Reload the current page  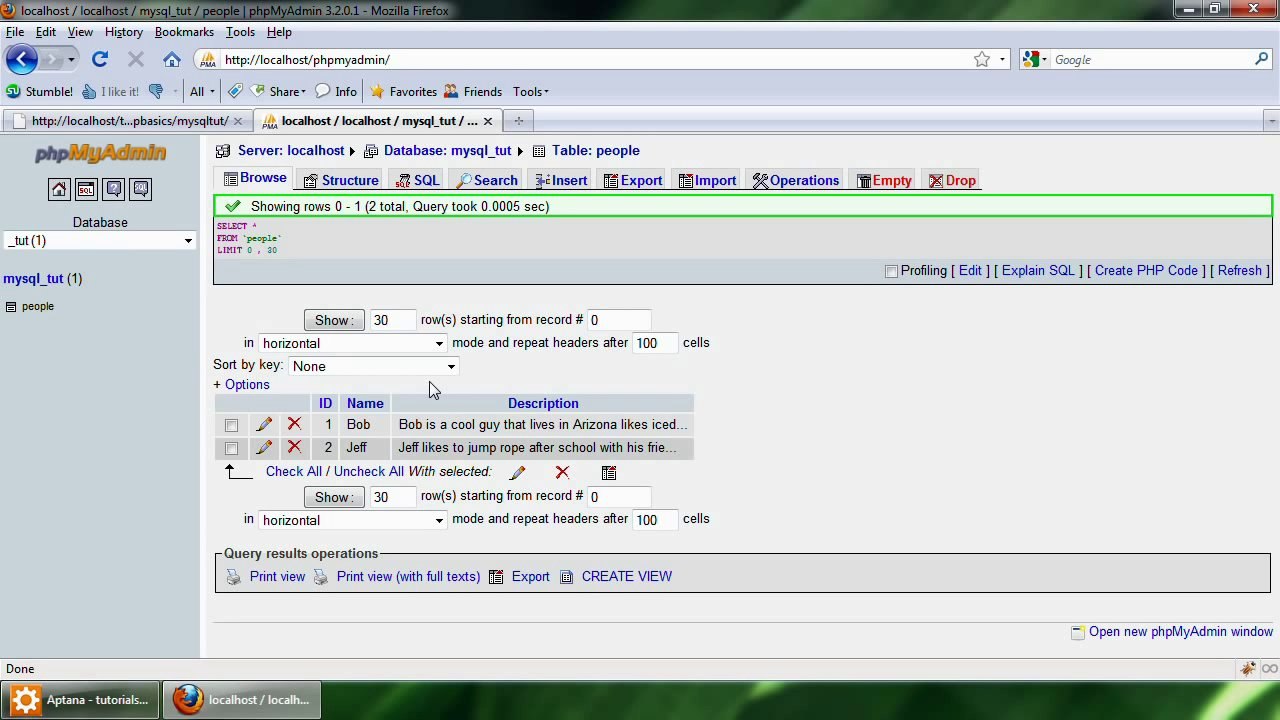pyautogui.click(x=100, y=60)
